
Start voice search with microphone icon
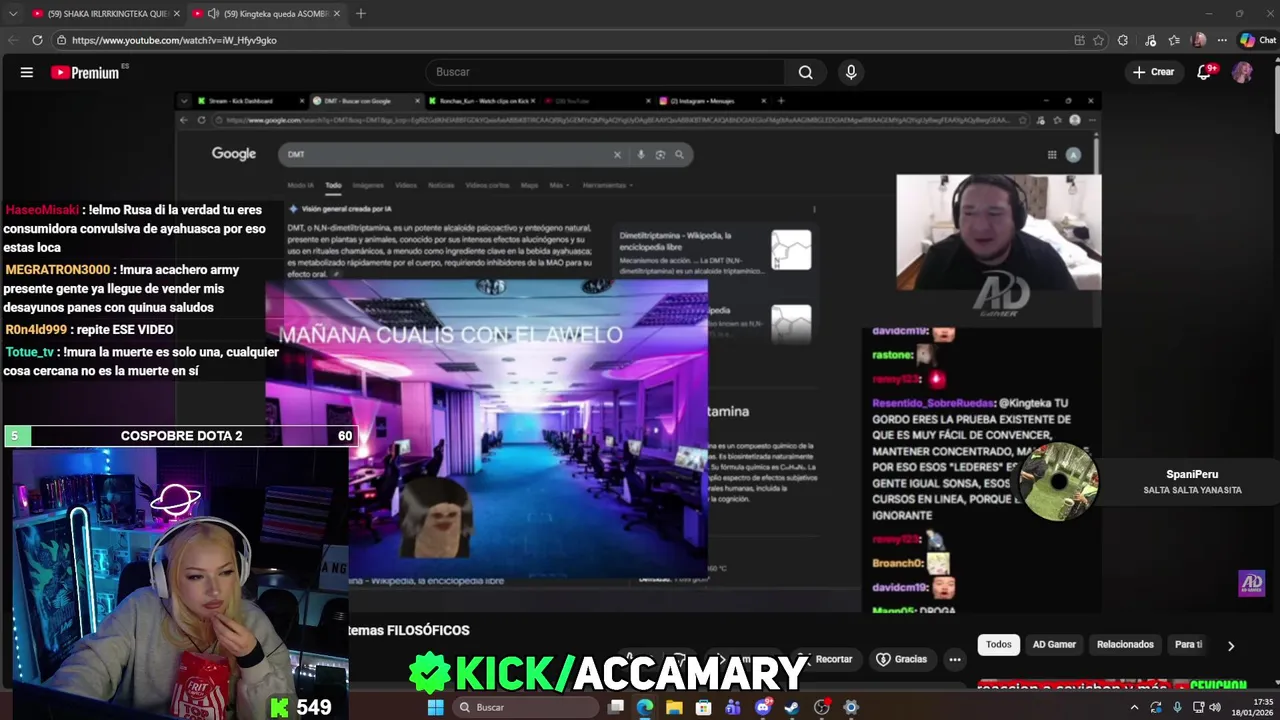(851, 72)
